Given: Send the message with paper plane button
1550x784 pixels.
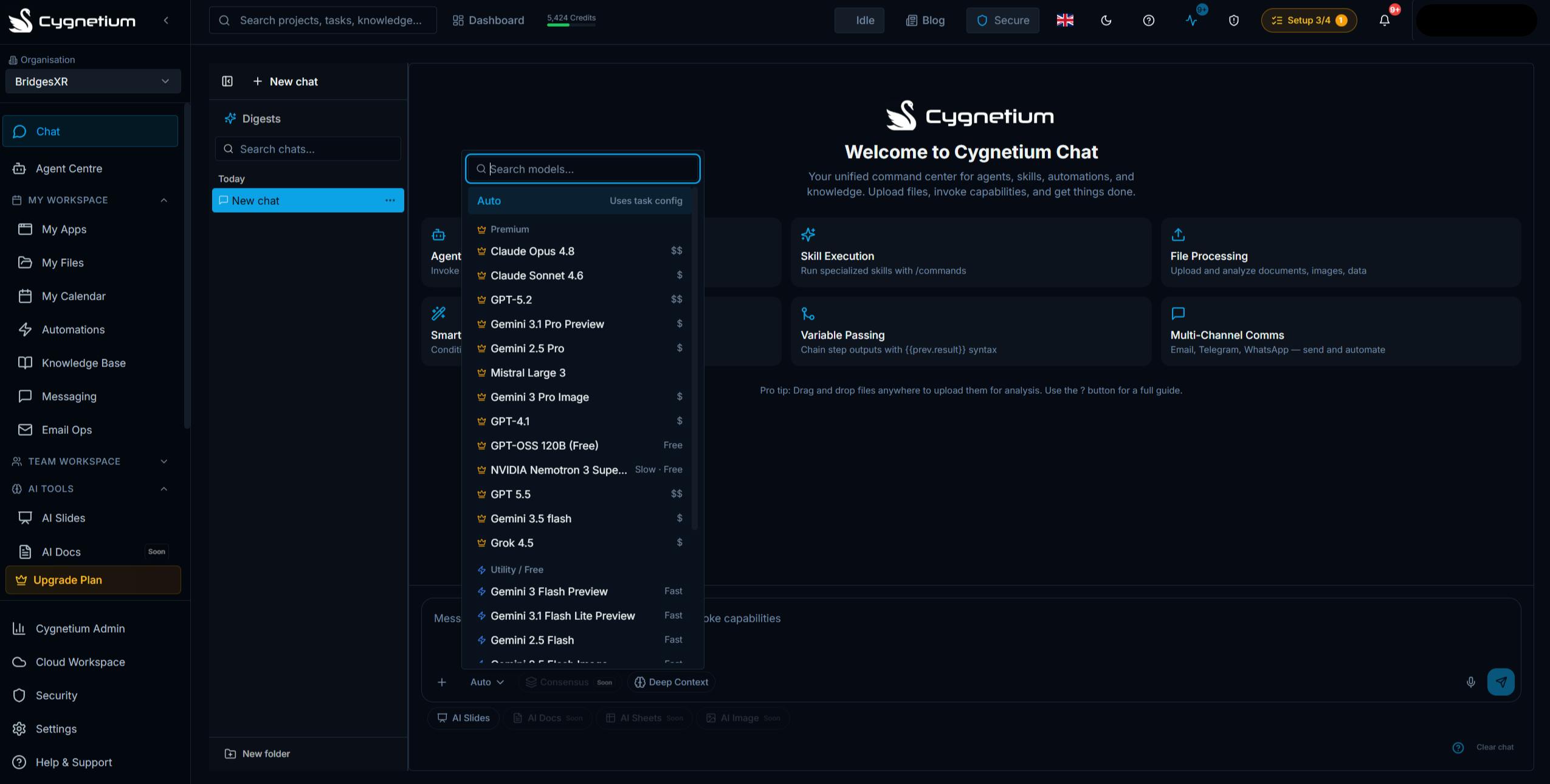Looking at the screenshot, I should tap(1501, 682).
